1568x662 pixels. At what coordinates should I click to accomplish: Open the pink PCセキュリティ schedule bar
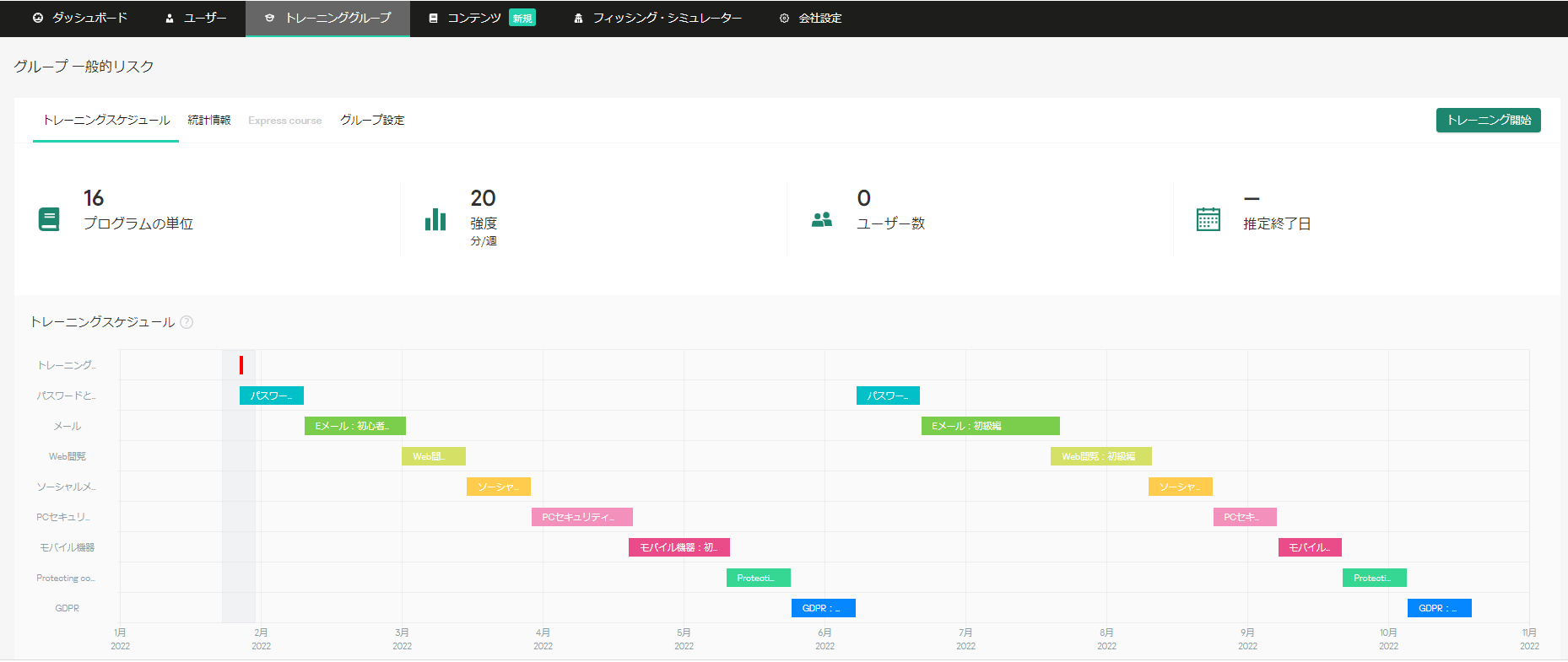[x=582, y=517]
